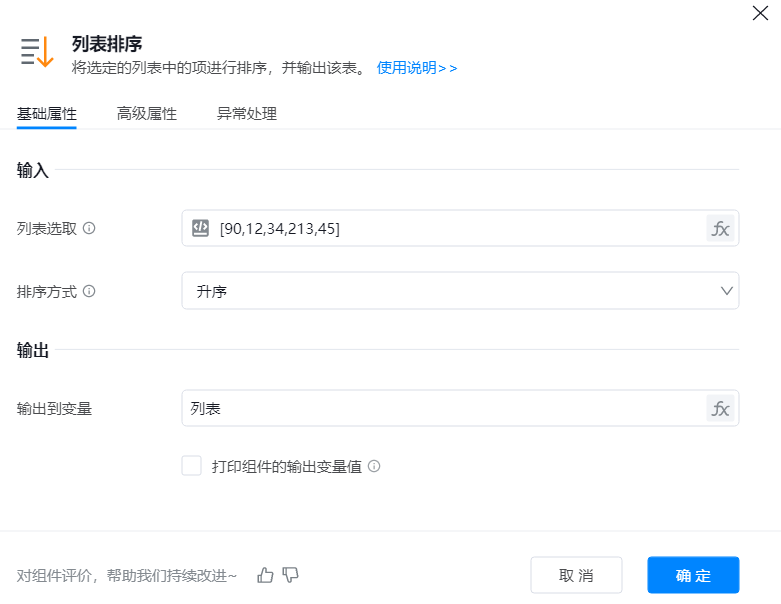Click the fx expression icon for list selection
The height and width of the screenshot is (604, 781).
720,228
